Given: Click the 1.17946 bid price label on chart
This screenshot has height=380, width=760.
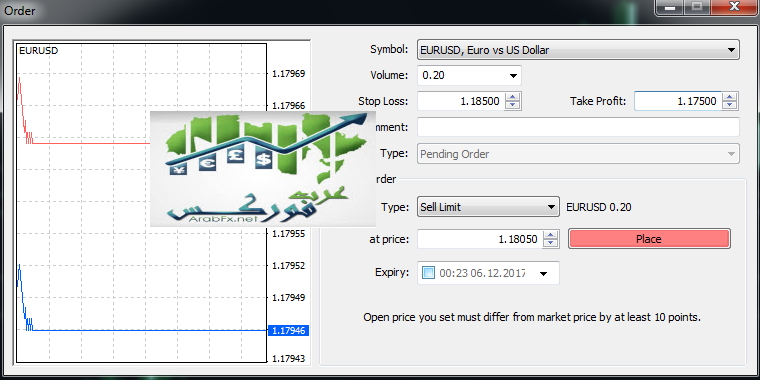Looking at the screenshot, I should (x=288, y=331).
